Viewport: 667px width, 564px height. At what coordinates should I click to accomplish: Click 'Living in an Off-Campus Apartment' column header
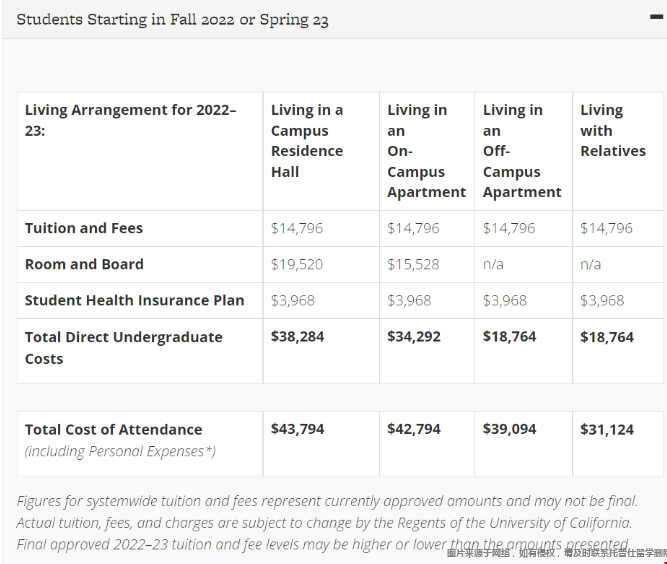tap(522, 151)
